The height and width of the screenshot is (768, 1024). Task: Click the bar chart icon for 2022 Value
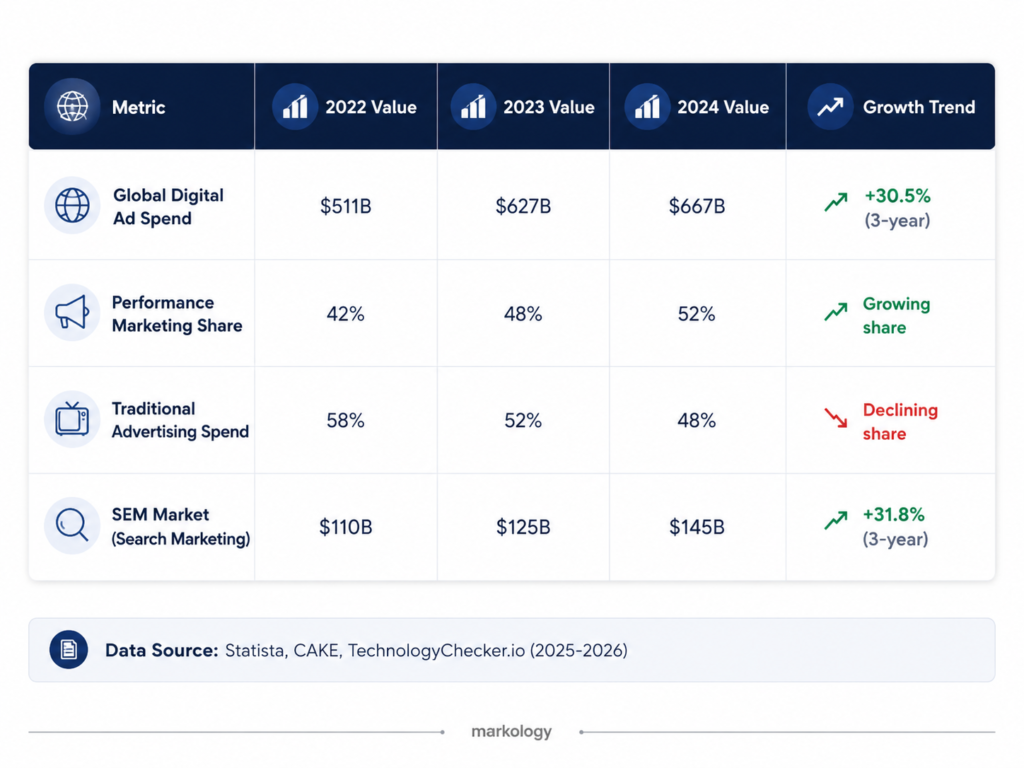(295, 106)
